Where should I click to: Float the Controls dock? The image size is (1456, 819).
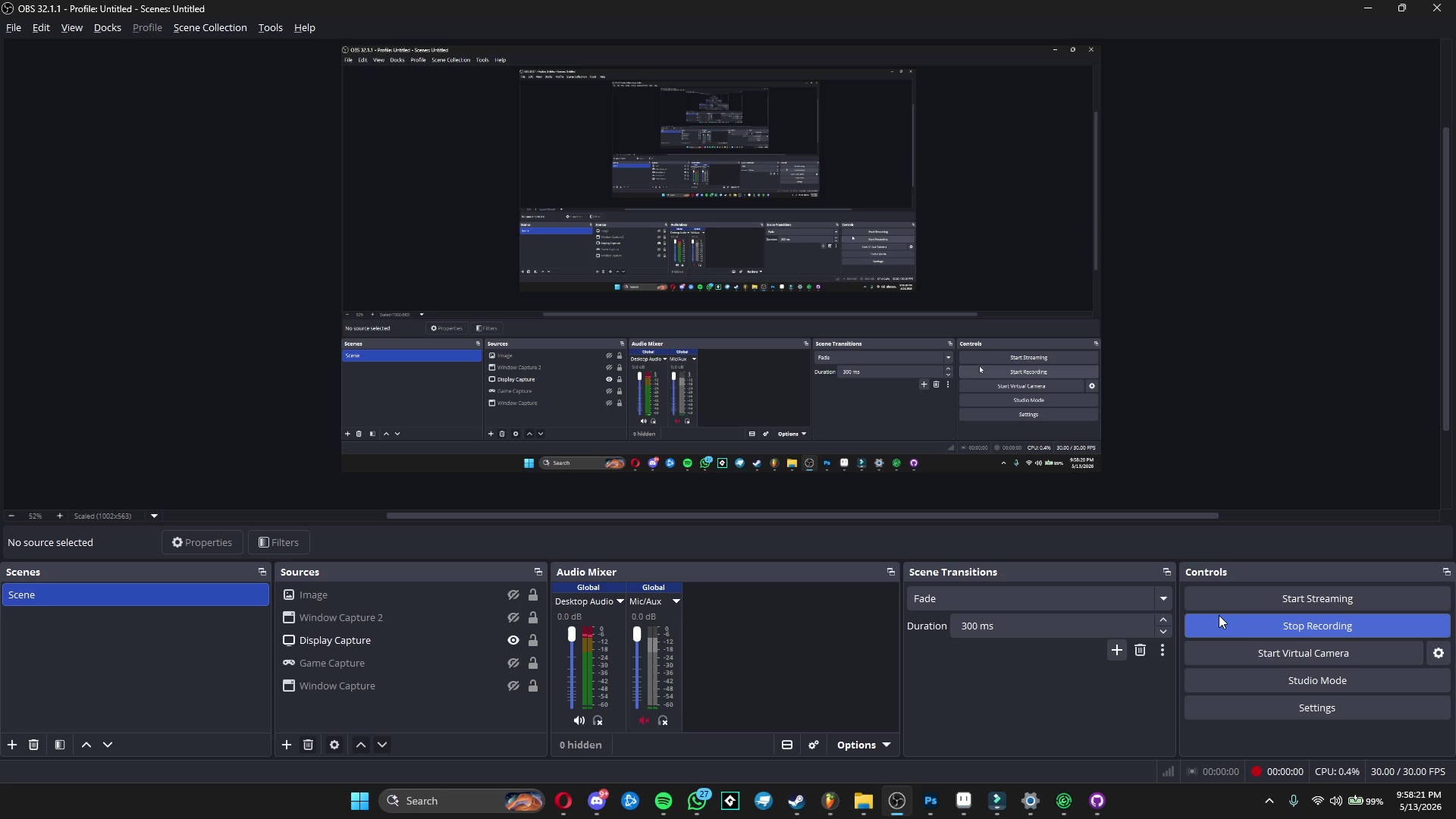click(1446, 572)
